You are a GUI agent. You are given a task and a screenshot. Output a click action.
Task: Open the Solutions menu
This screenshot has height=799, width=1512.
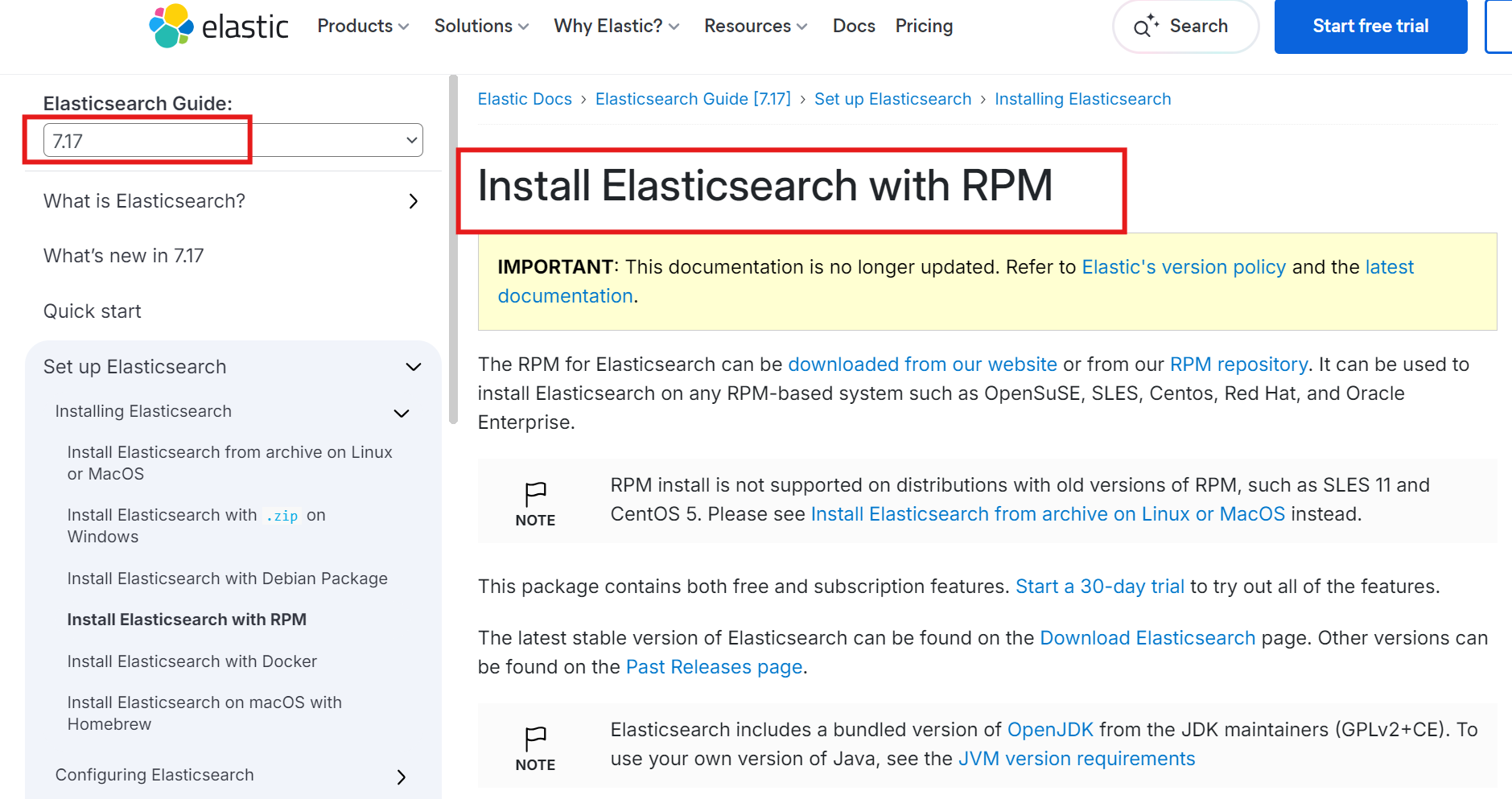481,26
